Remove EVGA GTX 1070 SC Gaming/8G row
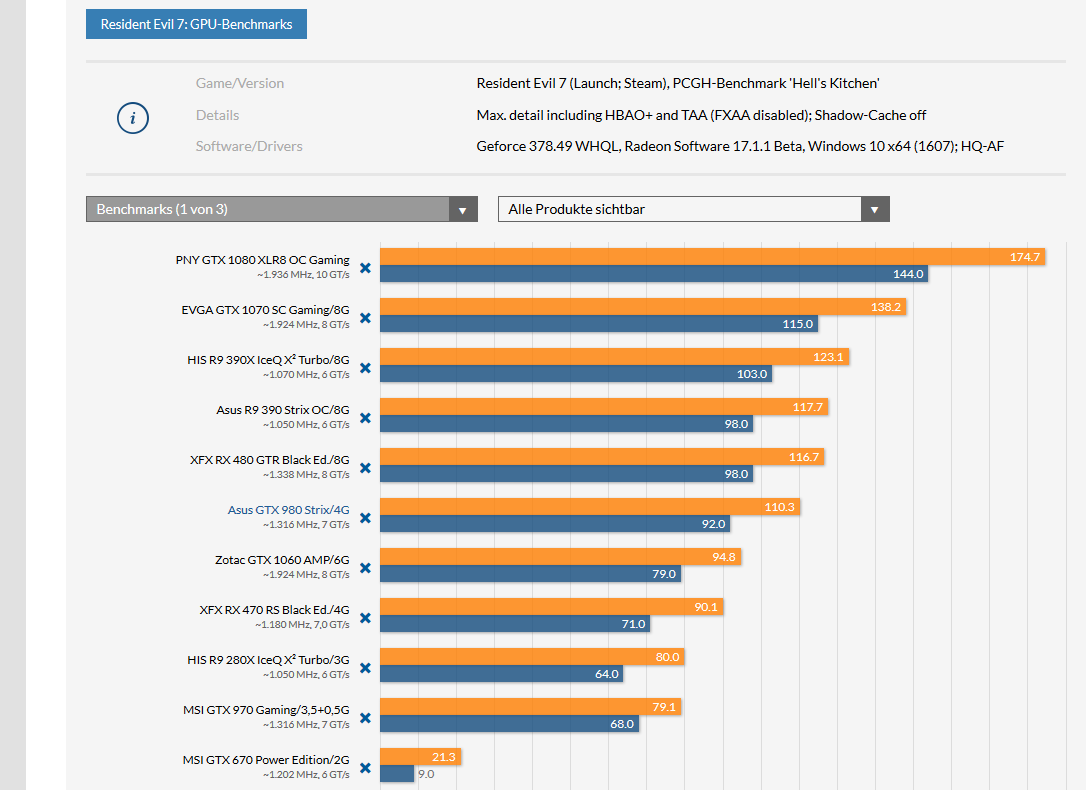The width and height of the screenshot is (1087, 790). click(365, 317)
